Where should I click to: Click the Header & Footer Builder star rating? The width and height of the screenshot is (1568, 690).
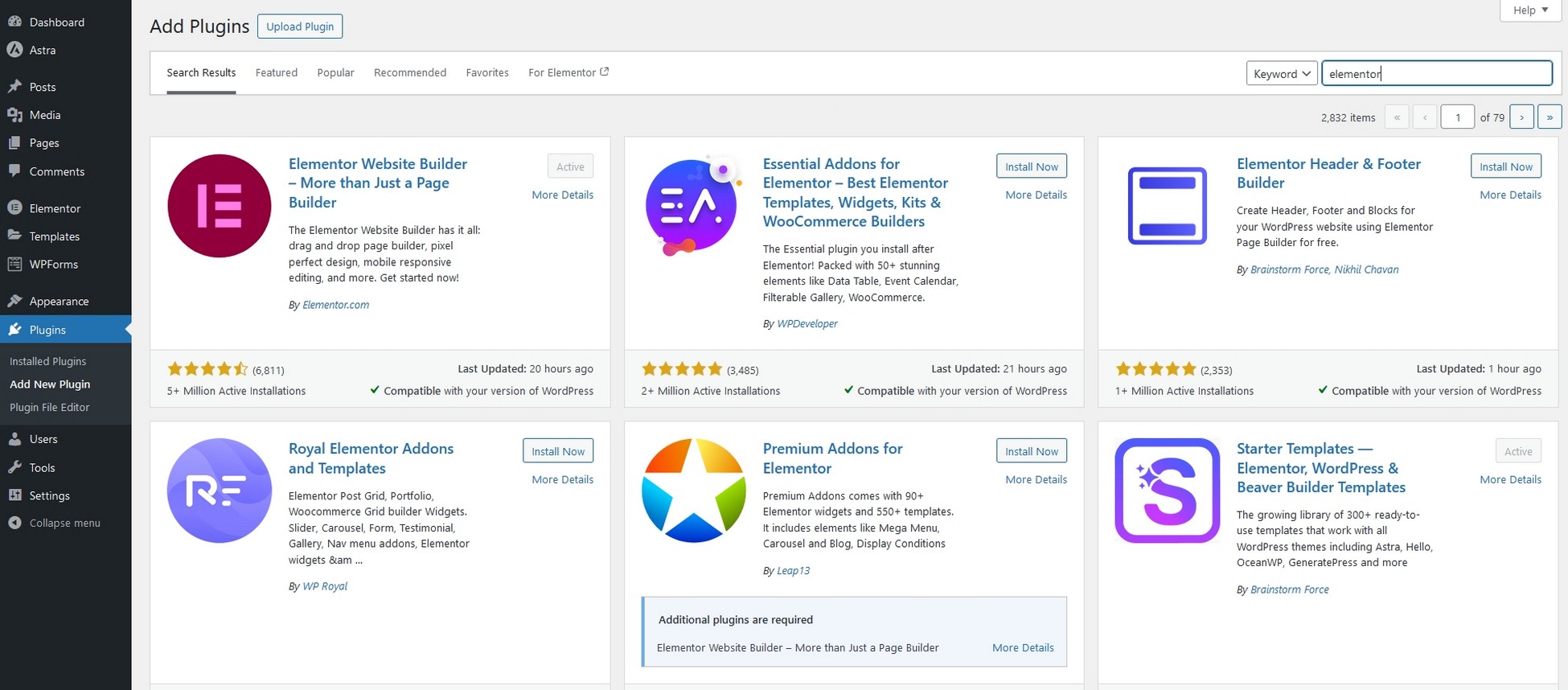tap(1155, 369)
